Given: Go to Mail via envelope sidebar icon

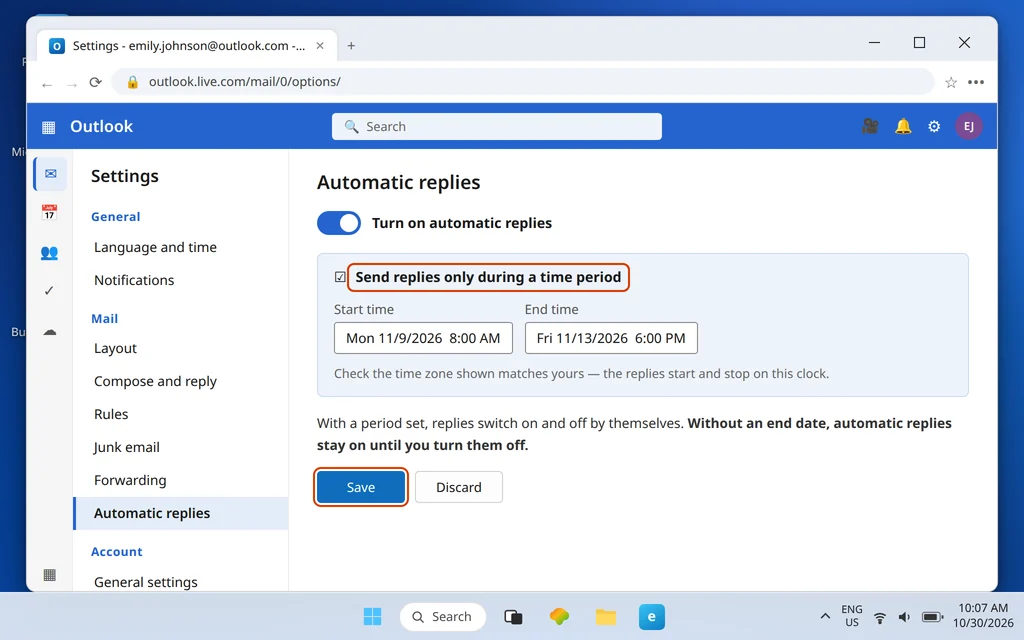Looking at the screenshot, I should tap(50, 174).
